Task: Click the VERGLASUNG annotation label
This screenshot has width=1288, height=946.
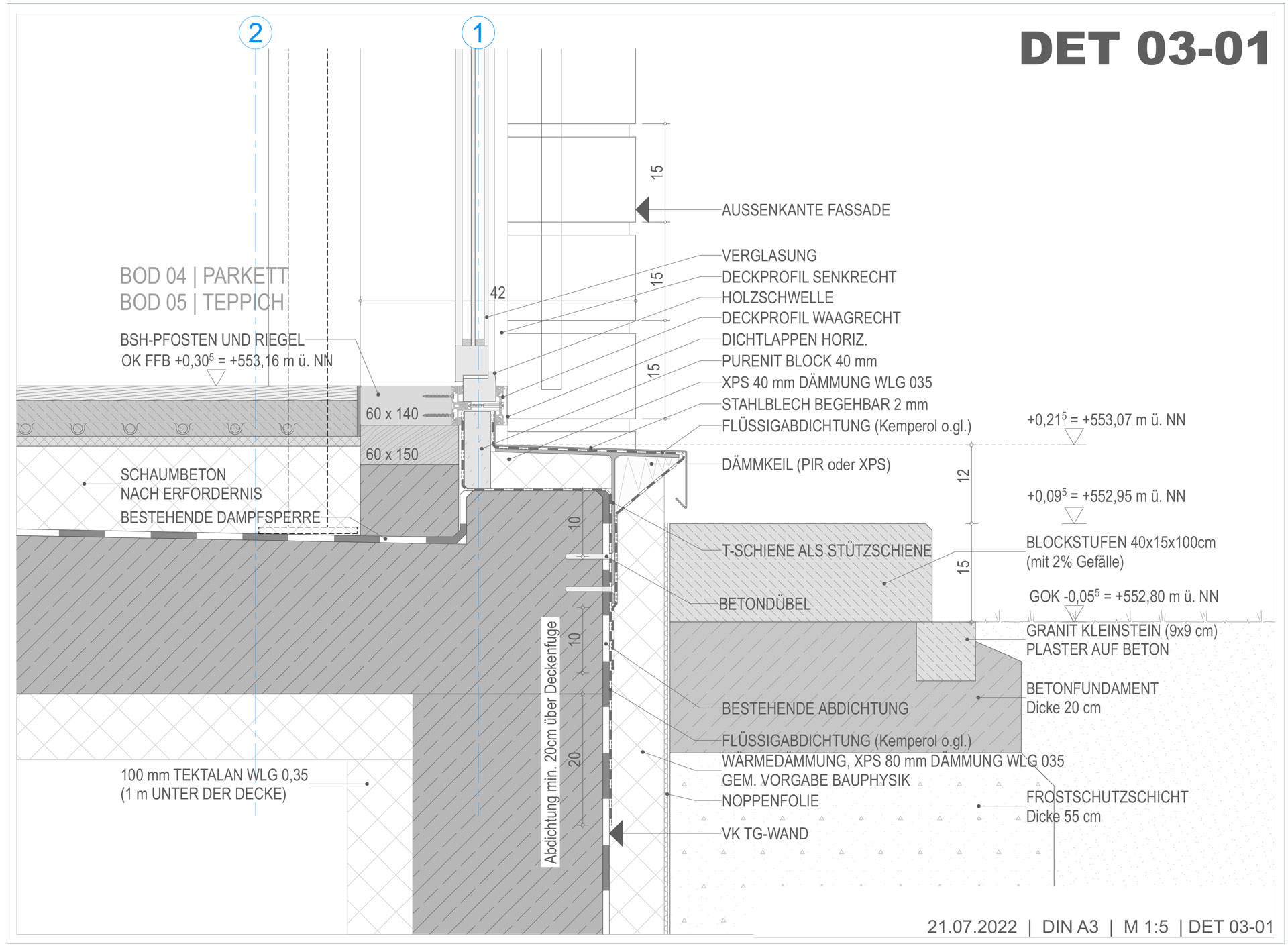Action: pyautogui.click(x=769, y=256)
